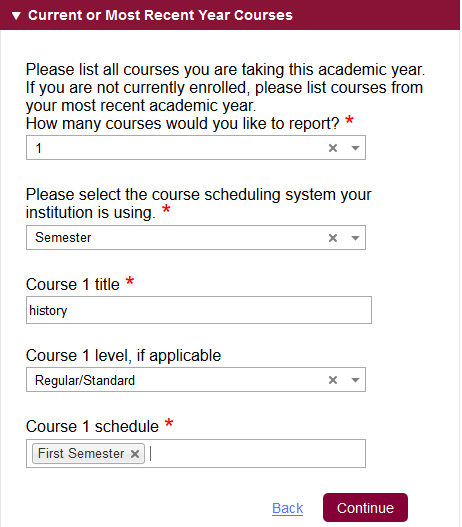The height and width of the screenshot is (527, 462).
Task: Click the Course 1 title field containing history
Action: (199, 310)
